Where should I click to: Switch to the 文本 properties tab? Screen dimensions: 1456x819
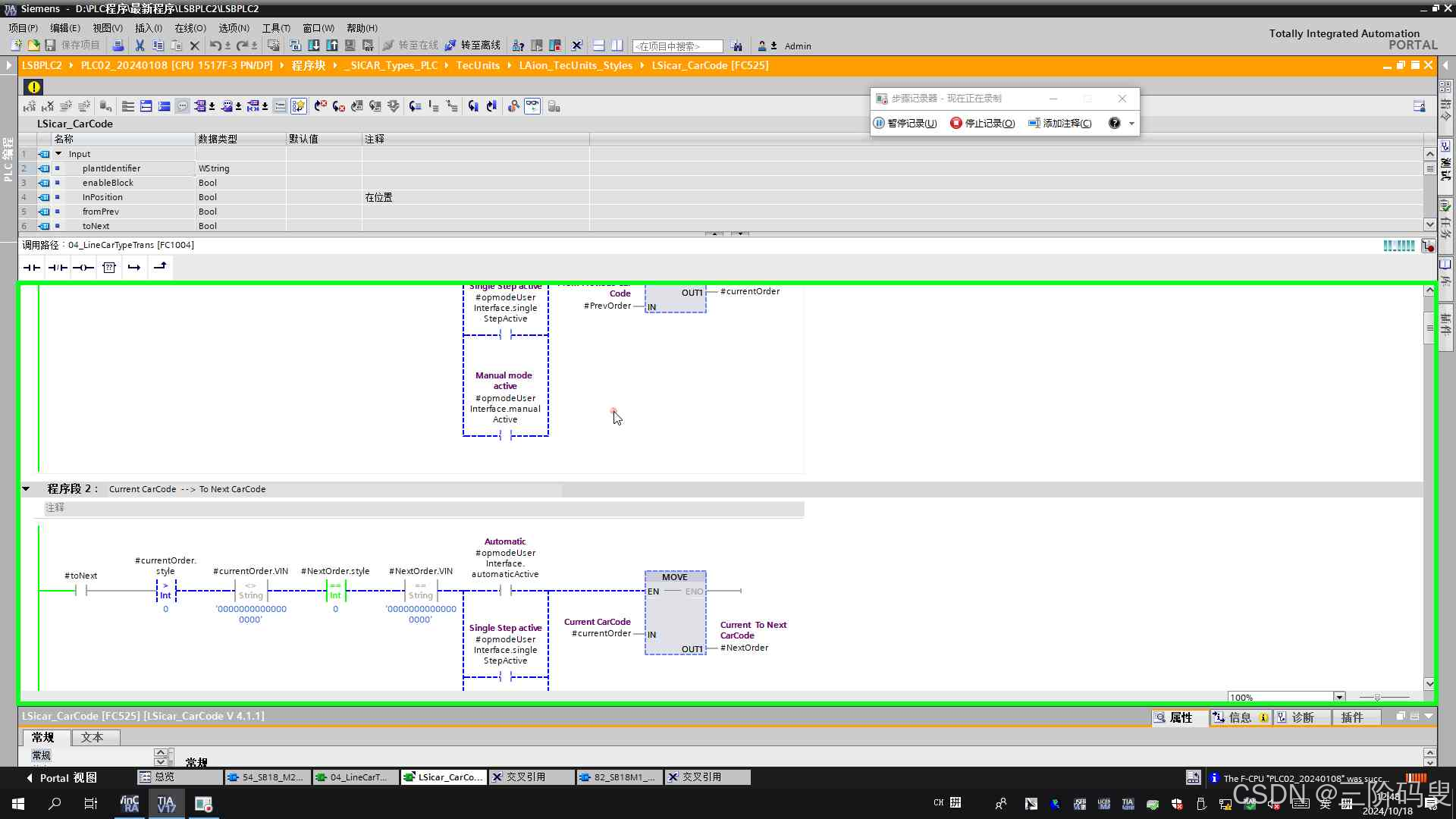tap(92, 737)
